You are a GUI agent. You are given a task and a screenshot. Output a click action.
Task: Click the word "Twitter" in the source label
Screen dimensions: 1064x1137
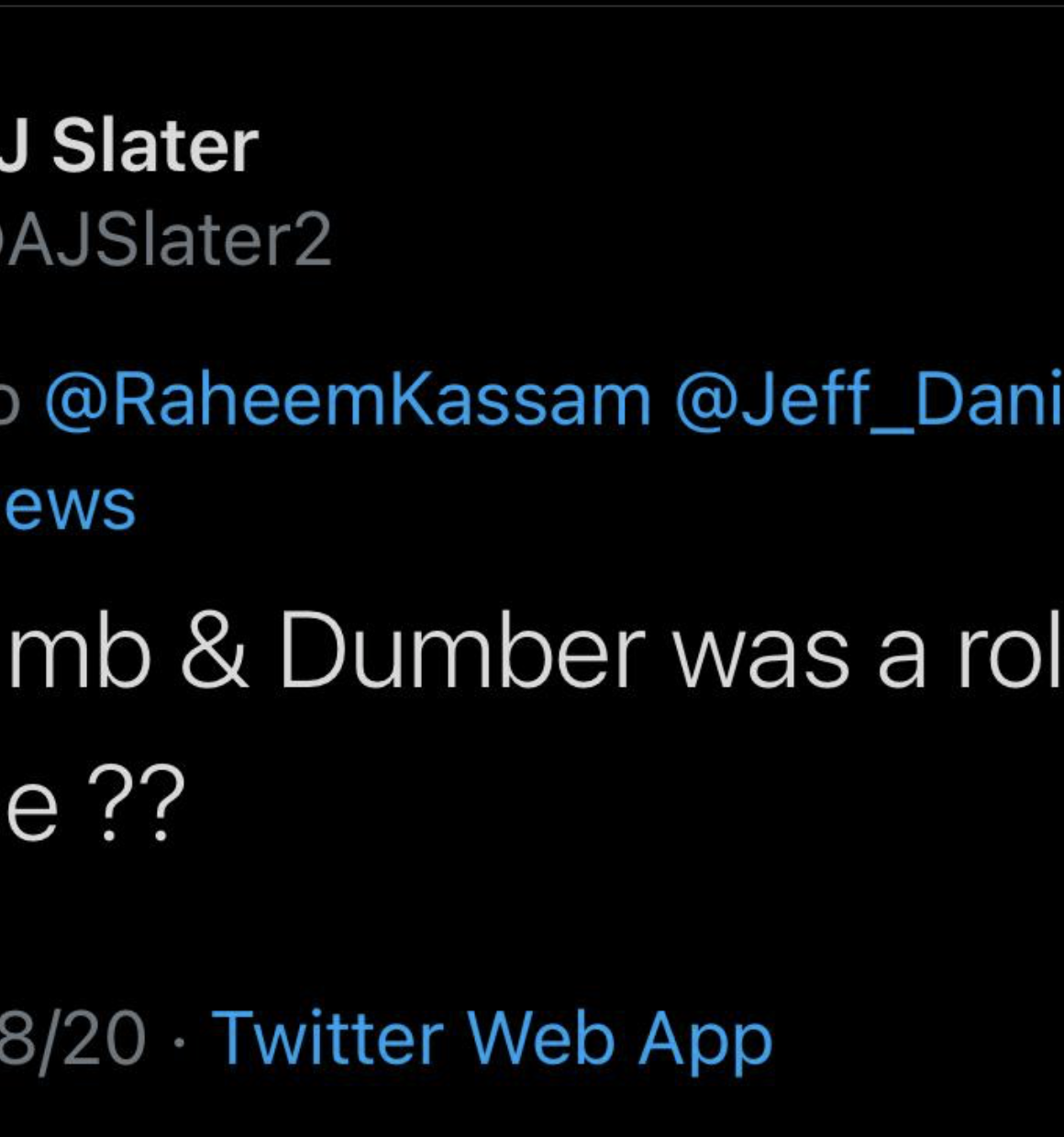click(x=328, y=1039)
